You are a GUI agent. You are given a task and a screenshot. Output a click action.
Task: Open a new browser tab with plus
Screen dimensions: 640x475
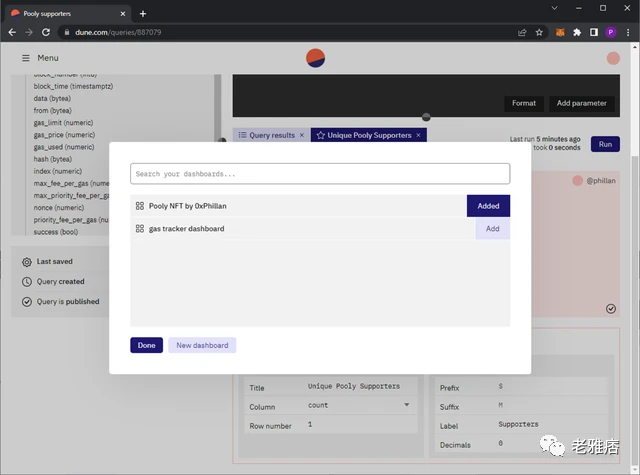pos(143,13)
